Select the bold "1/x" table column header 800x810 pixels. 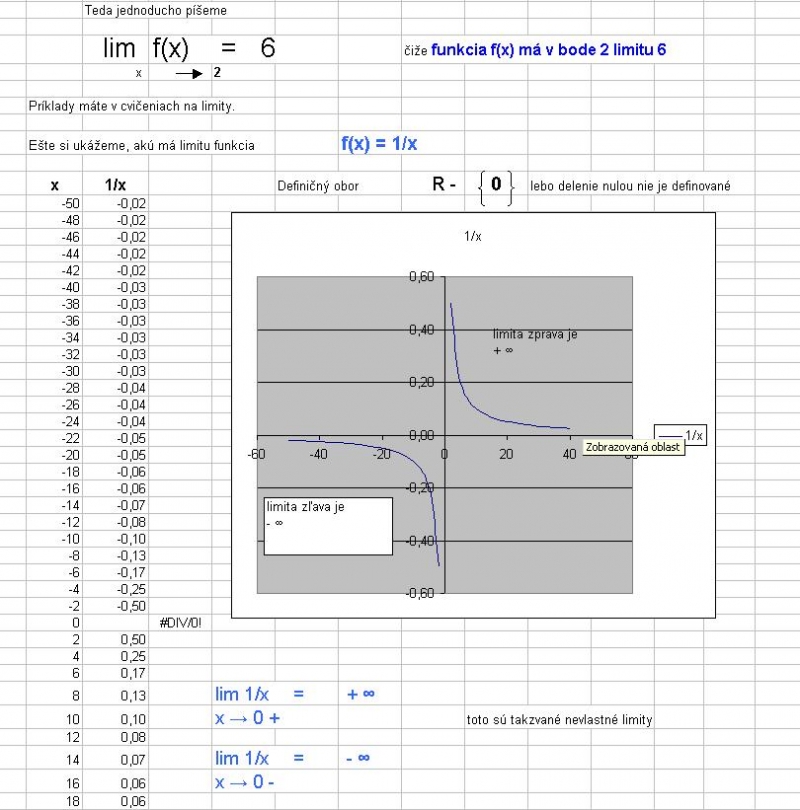pyautogui.click(x=115, y=185)
